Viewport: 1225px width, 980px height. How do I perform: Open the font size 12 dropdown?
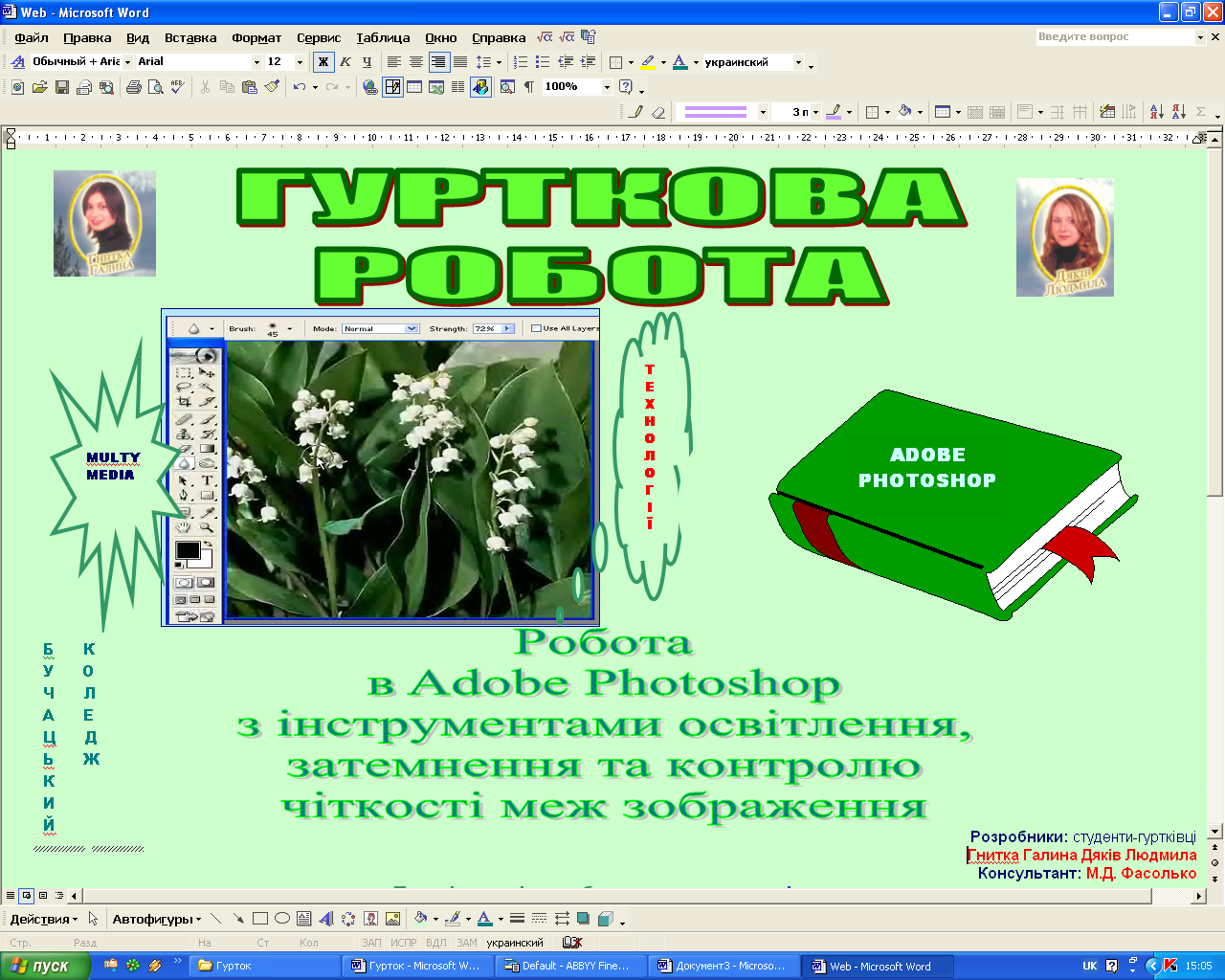300,62
